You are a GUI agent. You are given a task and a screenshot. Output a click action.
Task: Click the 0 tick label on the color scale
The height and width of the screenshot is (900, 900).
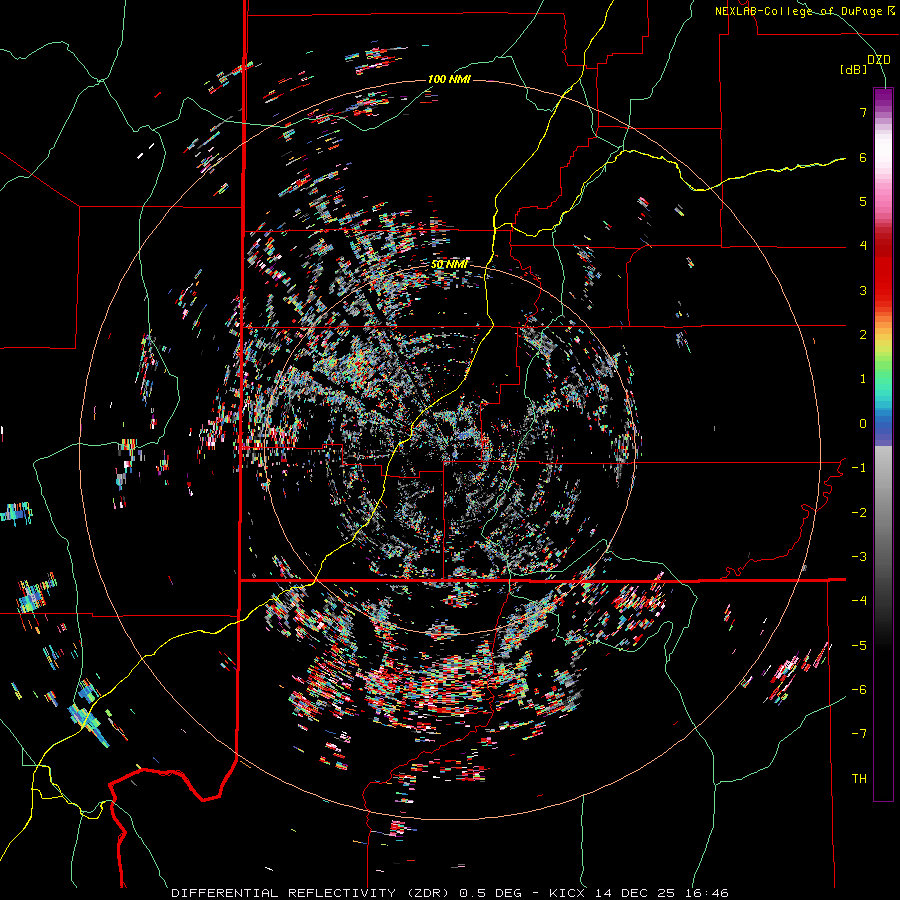(x=863, y=424)
